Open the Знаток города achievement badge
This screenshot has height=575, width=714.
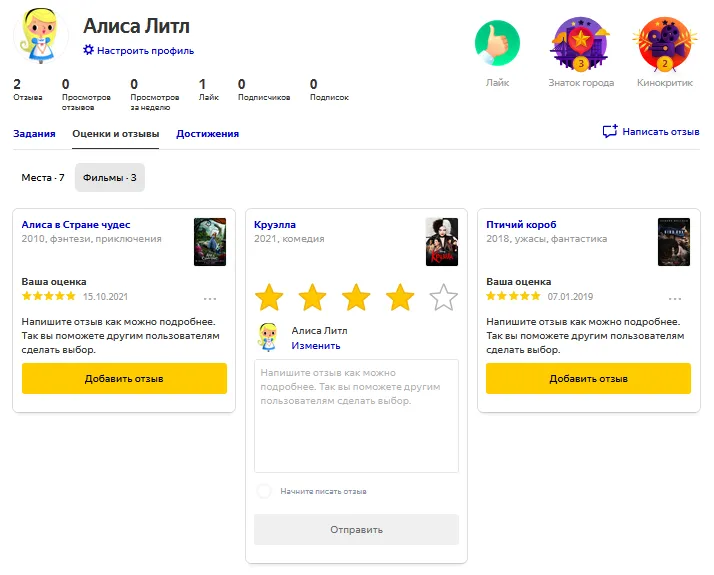click(x=580, y=44)
